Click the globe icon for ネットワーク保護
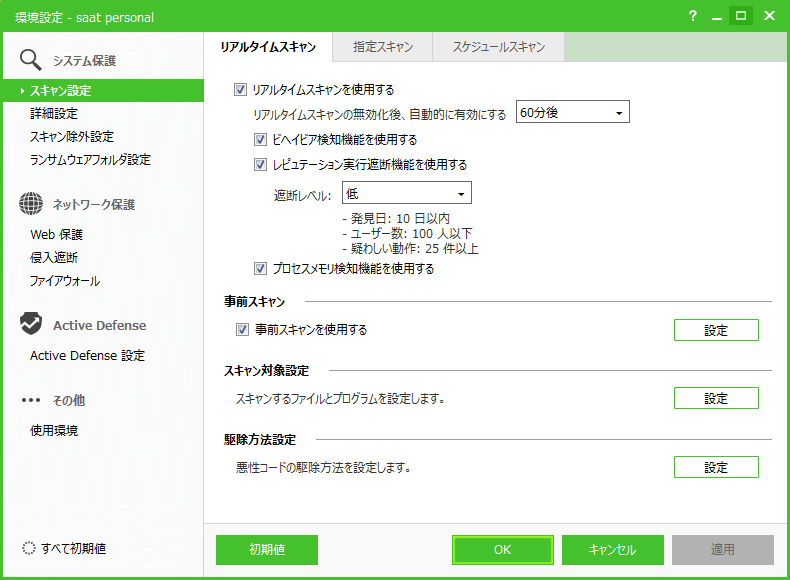 [31, 204]
